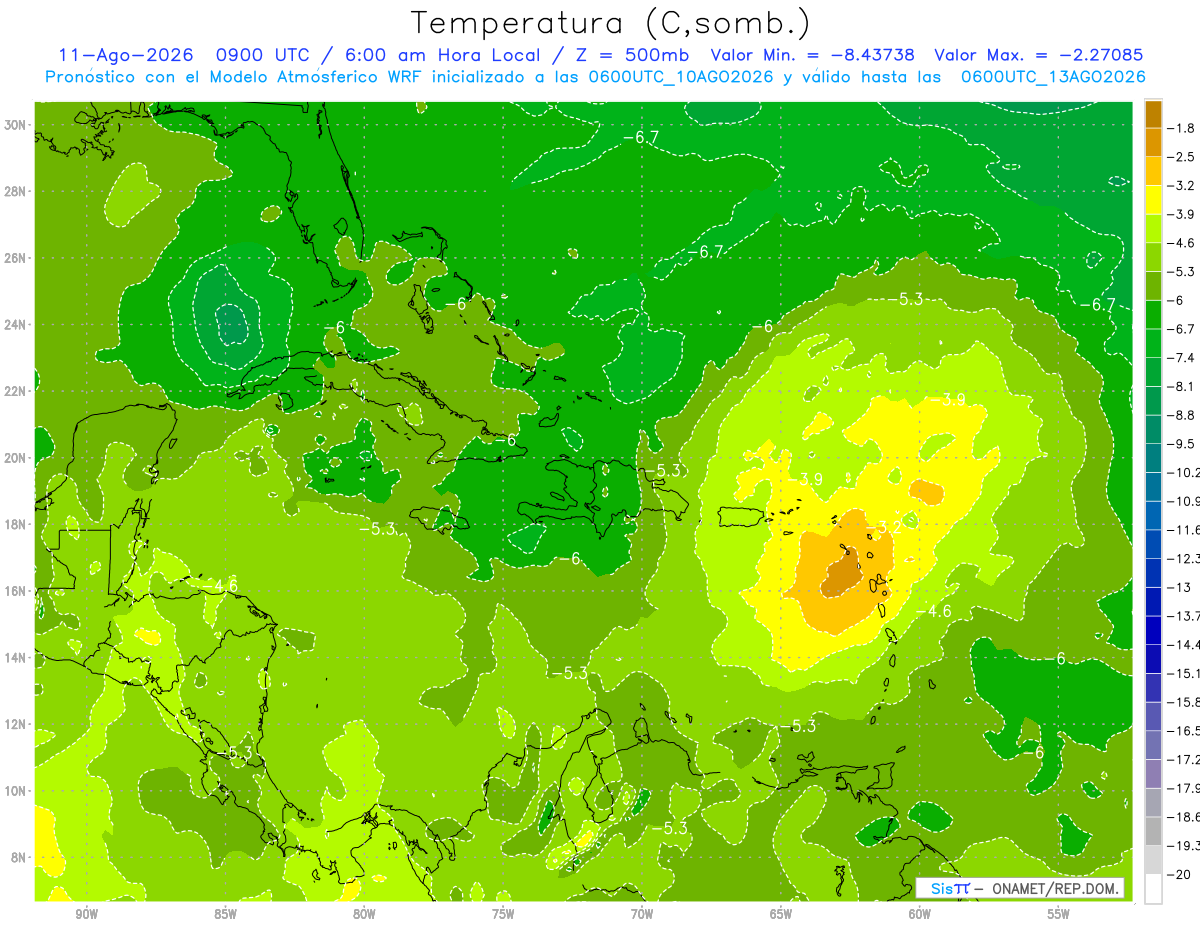The height and width of the screenshot is (927, 1200).
Task: Click the '70W' longitude axis label
Action: (x=642, y=914)
